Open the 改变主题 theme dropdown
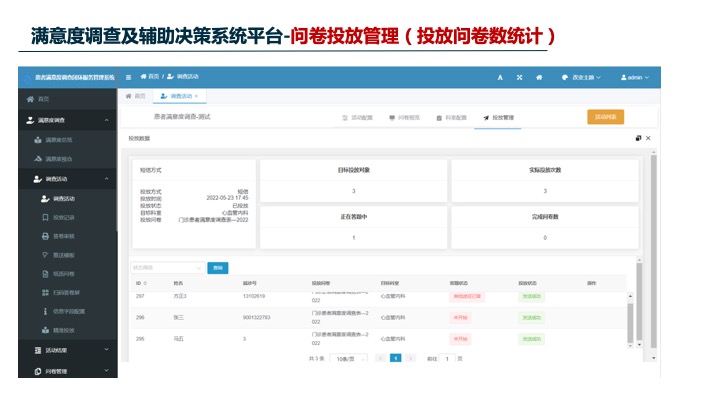Viewport: 720px width, 405px height. tap(581, 77)
